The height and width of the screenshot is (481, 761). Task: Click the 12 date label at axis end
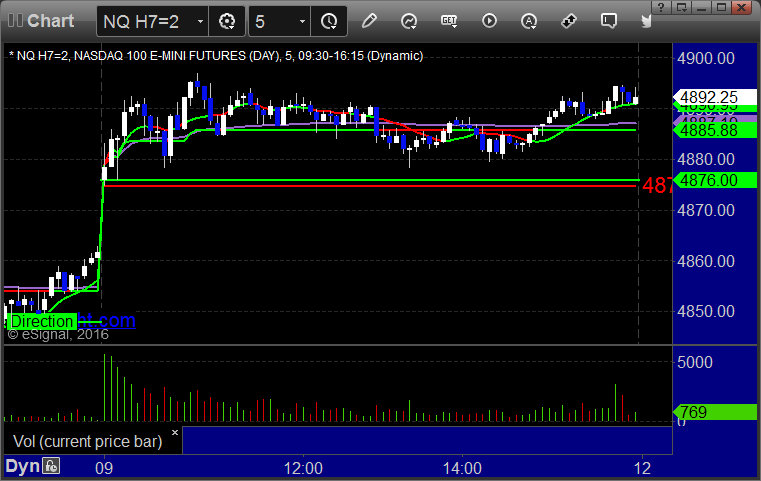(642, 469)
